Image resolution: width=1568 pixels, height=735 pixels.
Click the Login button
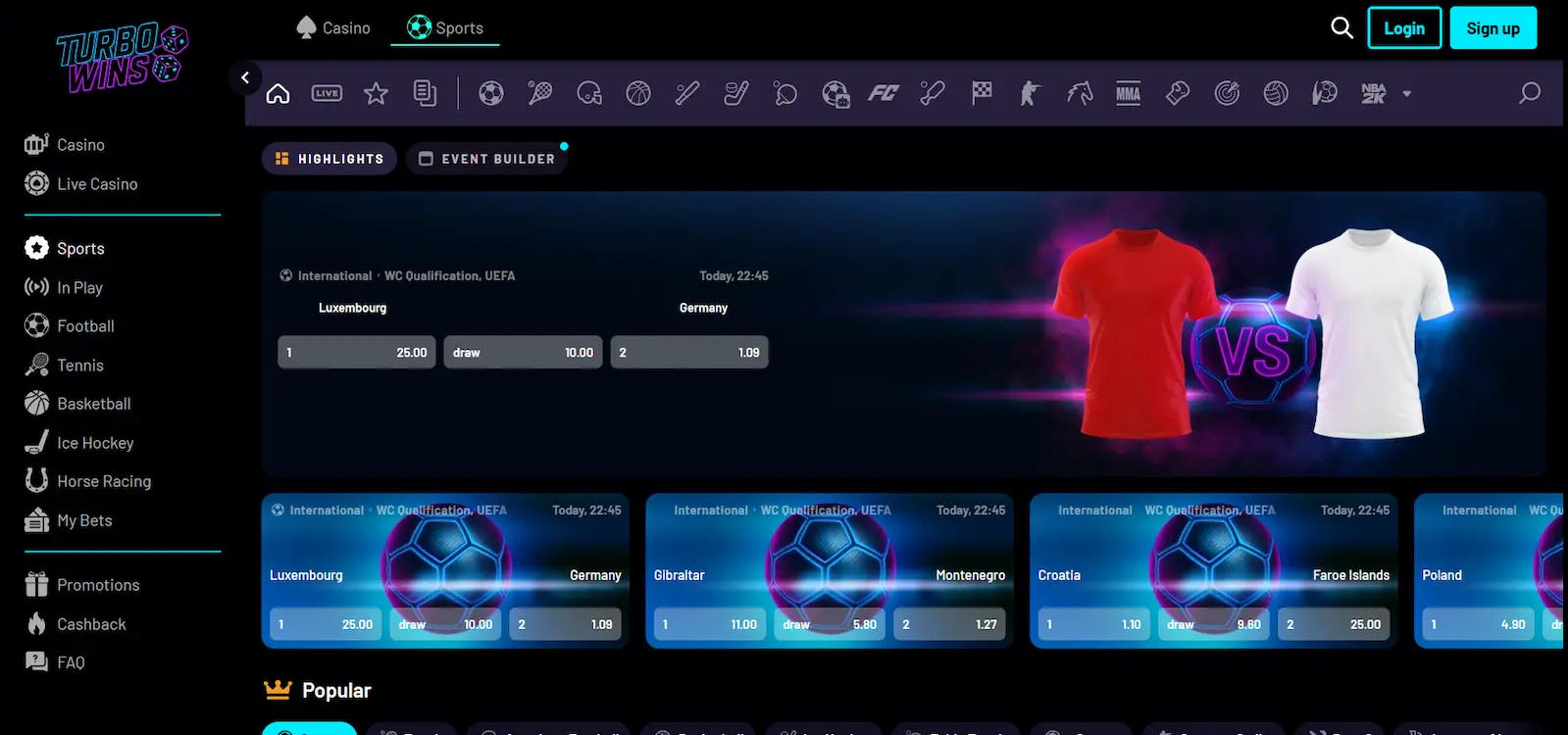(x=1404, y=28)
